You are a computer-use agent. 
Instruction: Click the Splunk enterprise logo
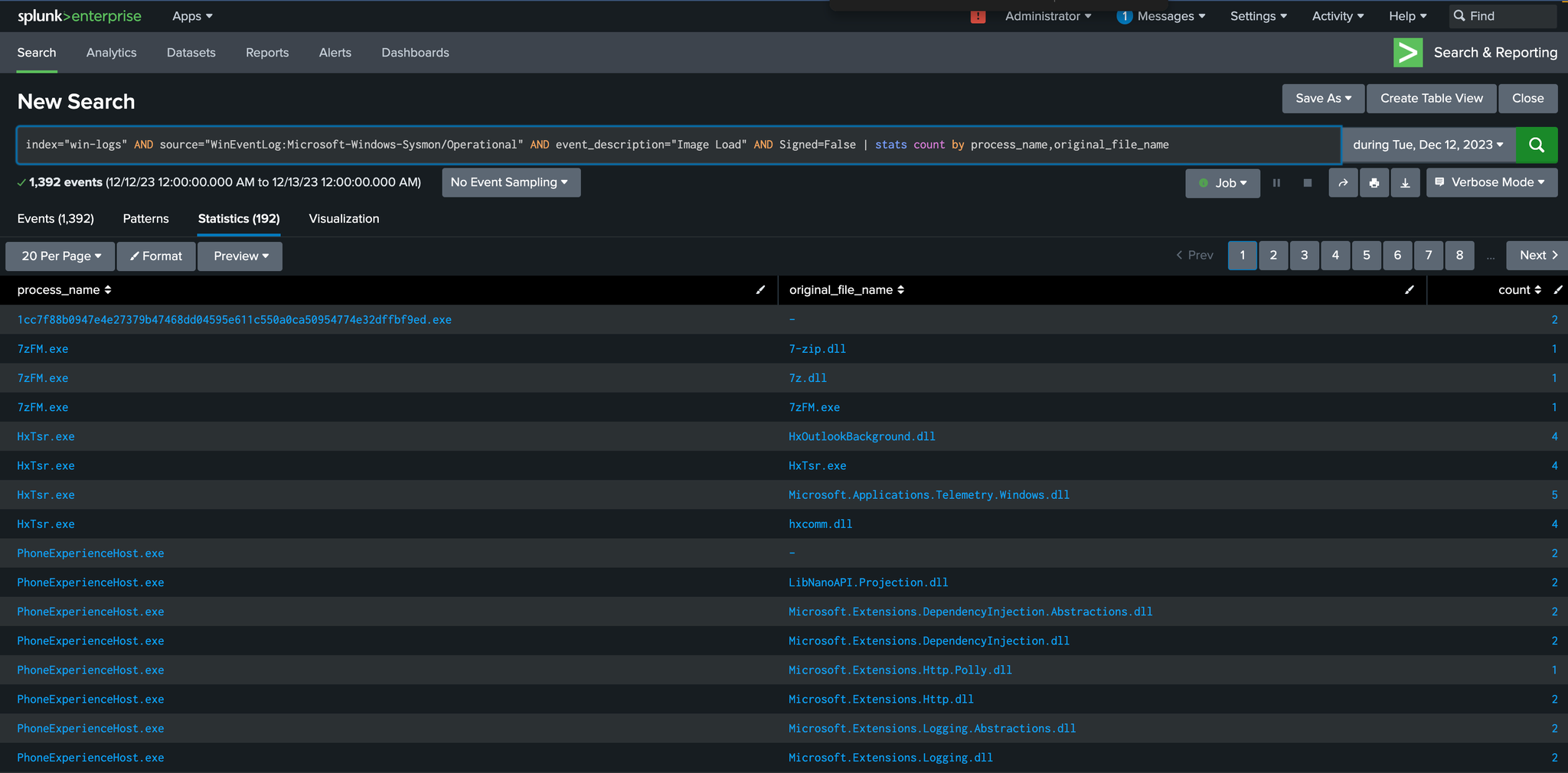coord(79,16)
